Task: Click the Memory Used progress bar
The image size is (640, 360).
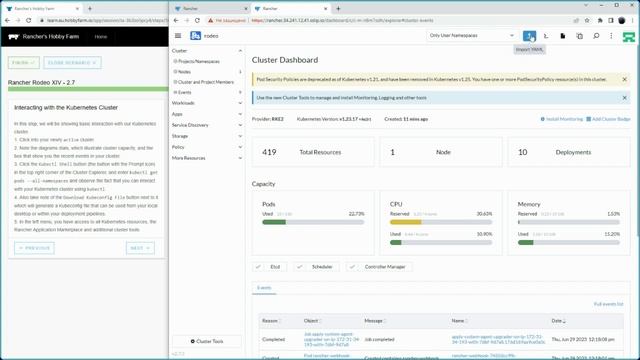Action: [569, 242]
